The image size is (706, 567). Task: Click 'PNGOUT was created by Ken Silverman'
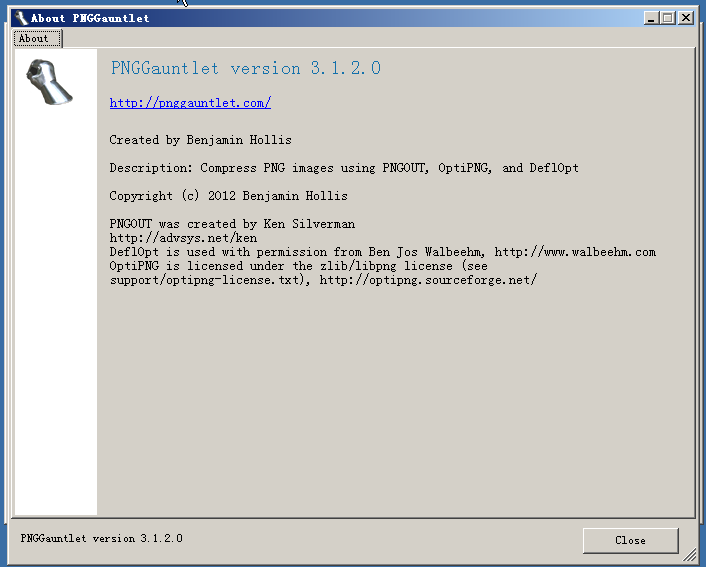232,224
